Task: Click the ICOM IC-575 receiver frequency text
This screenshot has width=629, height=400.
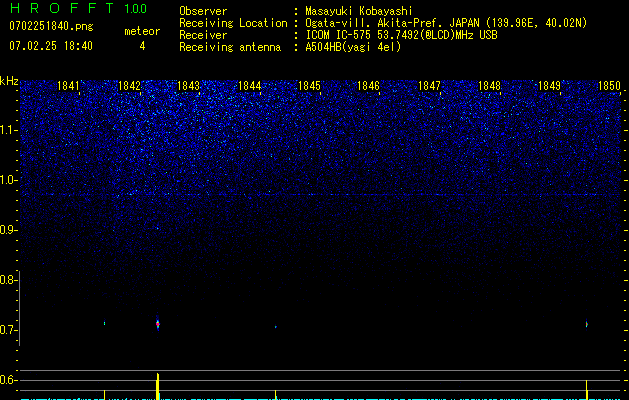Action: (401, 35)
